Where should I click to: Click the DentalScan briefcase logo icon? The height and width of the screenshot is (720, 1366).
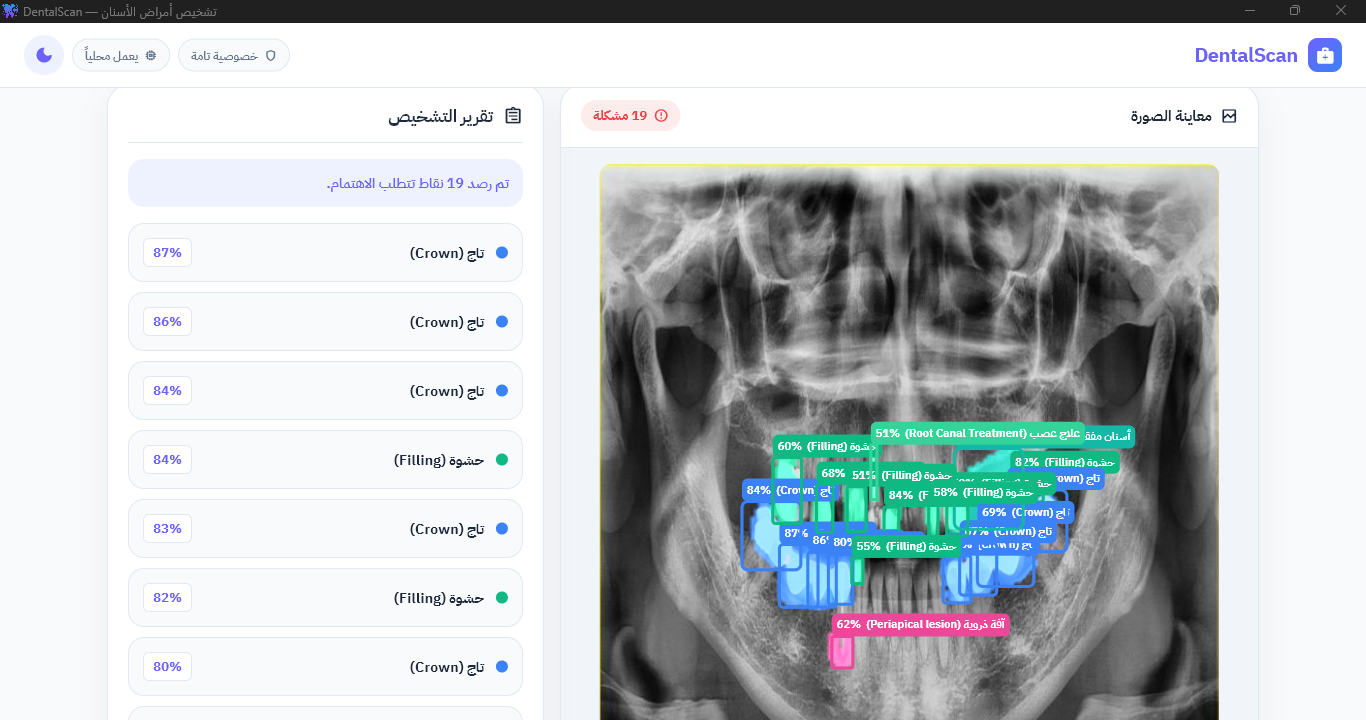[1325, 55]
